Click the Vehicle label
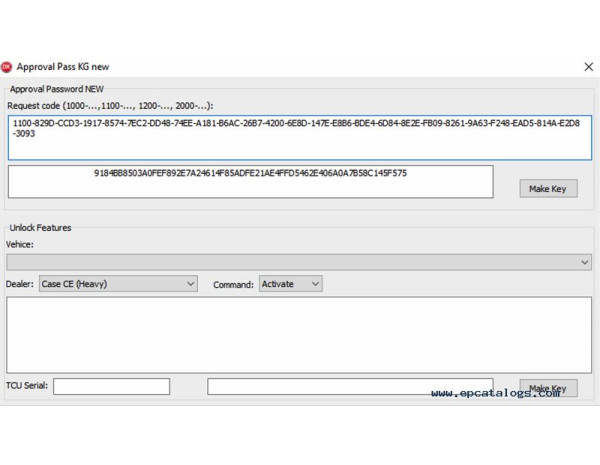 coord(20,244)
